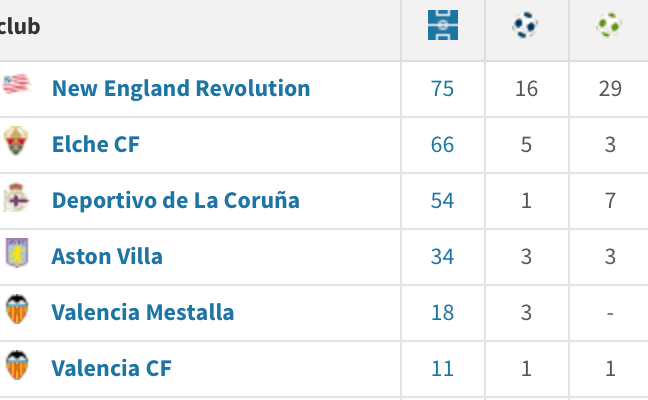Open the Aston Villa club link
This screenshot has height=400, width=648.
pos(107,256)
